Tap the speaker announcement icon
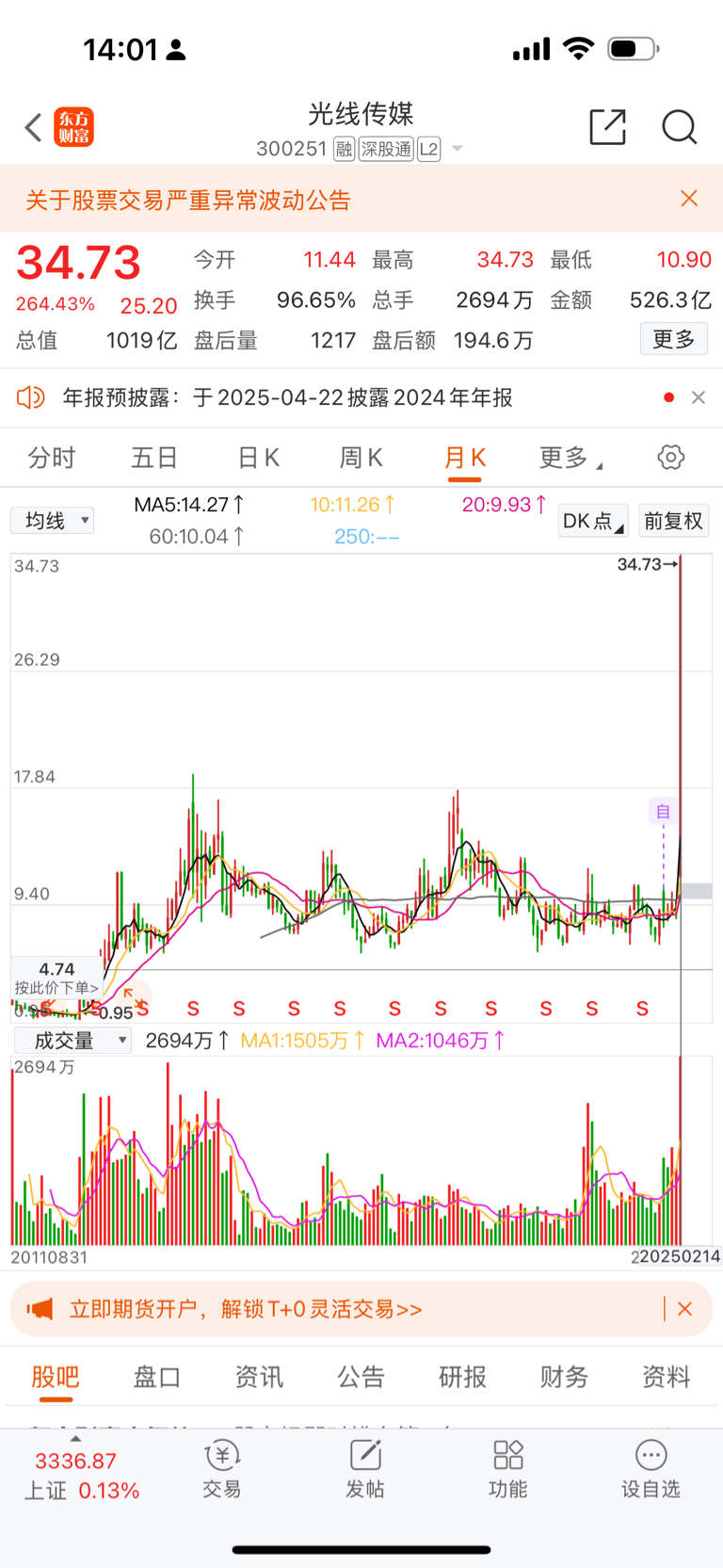This screenshot has width=723, height=1568. [30, 397]
